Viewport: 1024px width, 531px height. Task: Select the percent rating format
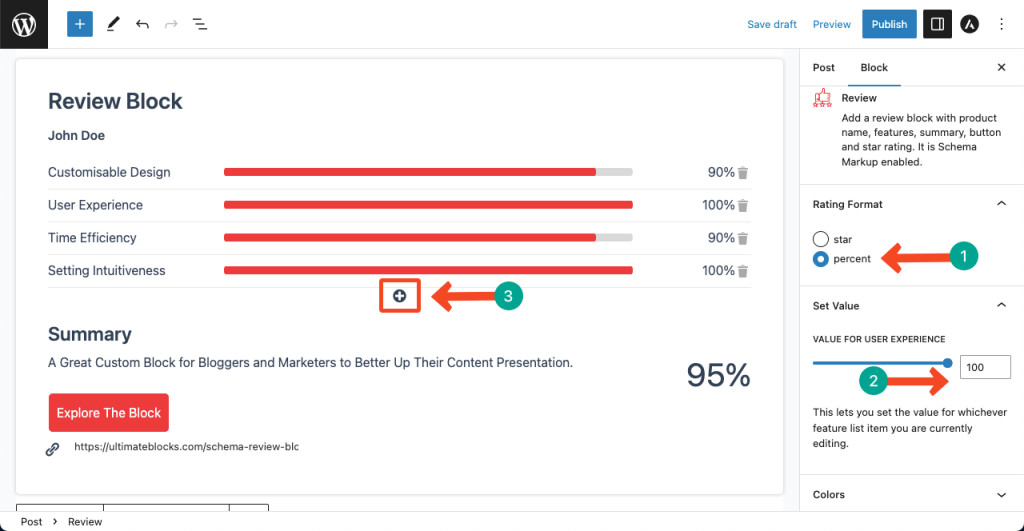pos(821,259)
